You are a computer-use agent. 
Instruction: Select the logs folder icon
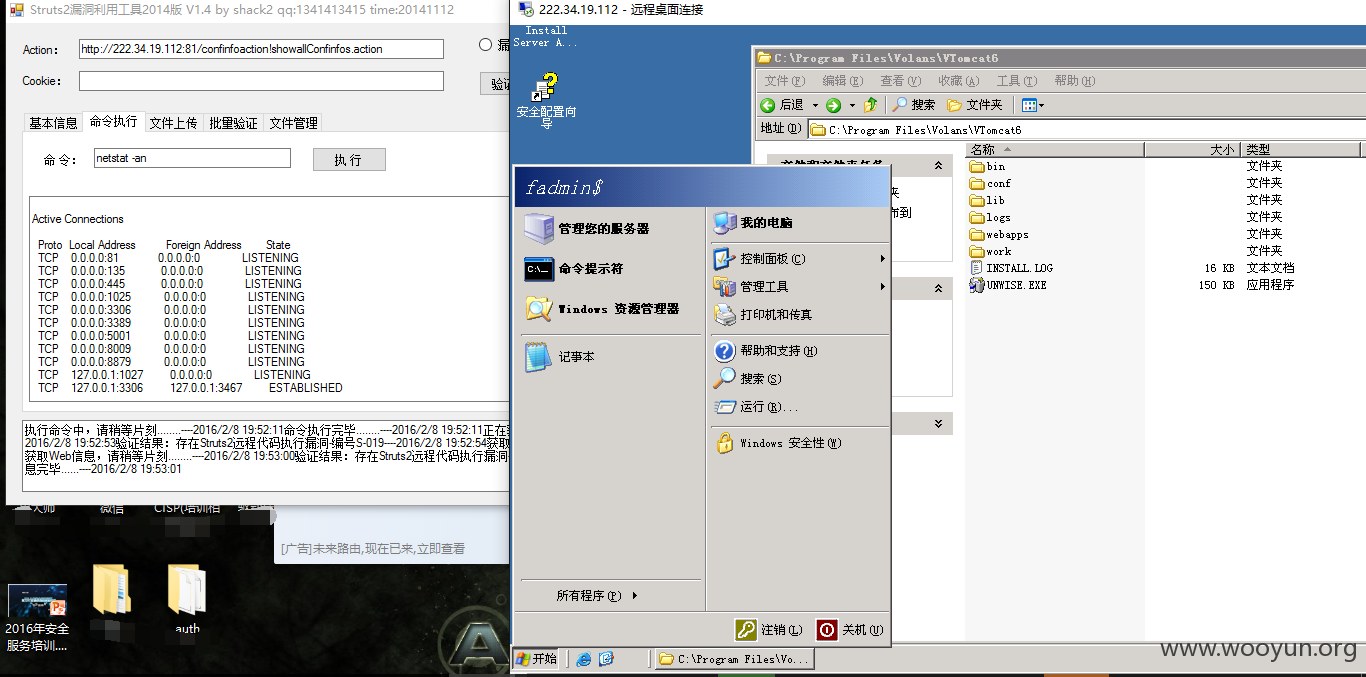click(x=977, y=217)
